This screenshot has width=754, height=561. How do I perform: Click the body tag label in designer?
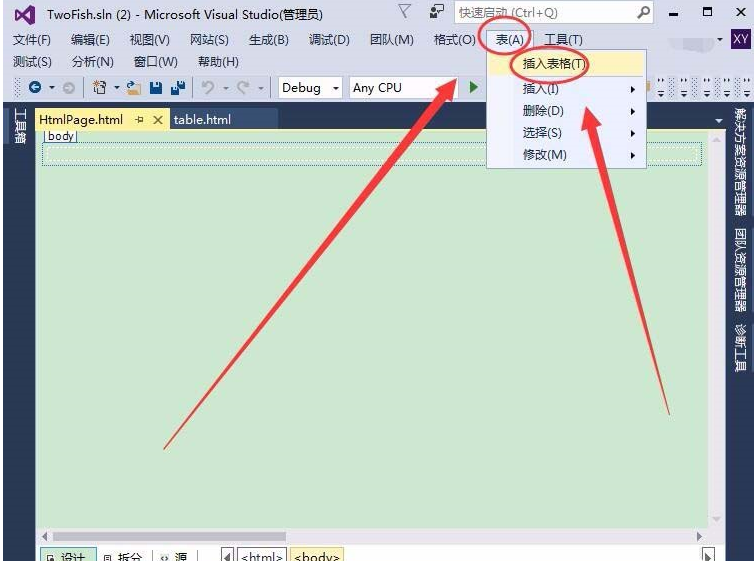pos(61,136)
